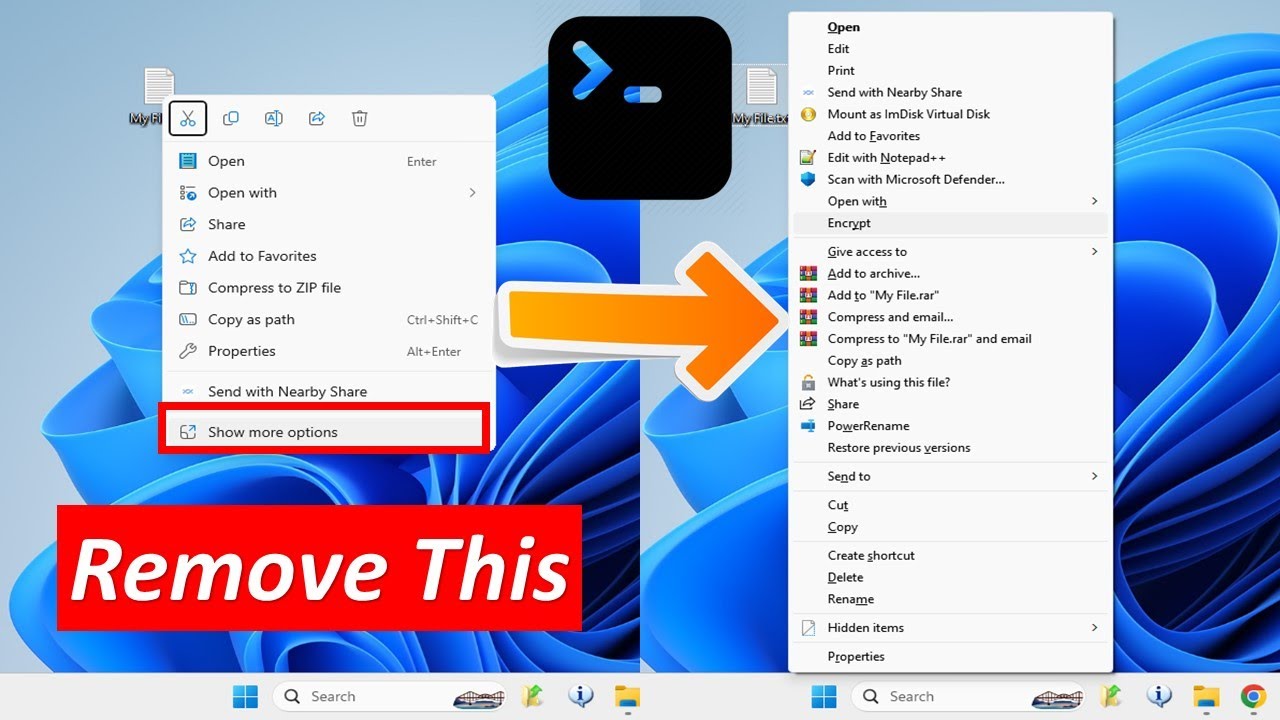Open Properties at bottom of classic menu
The height and width of the screenshot is (720, 1280).
pos(950,657)
